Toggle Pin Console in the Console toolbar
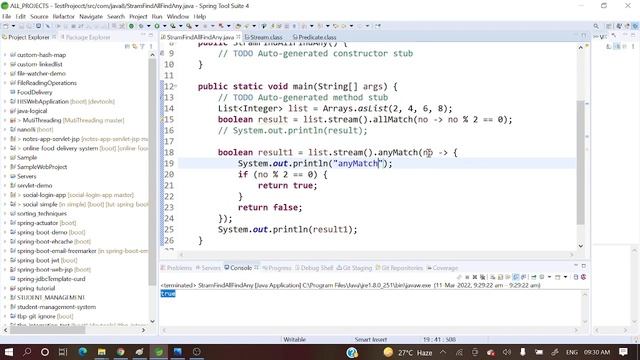Viewport: 640px width, 360px height. [533, 277]
